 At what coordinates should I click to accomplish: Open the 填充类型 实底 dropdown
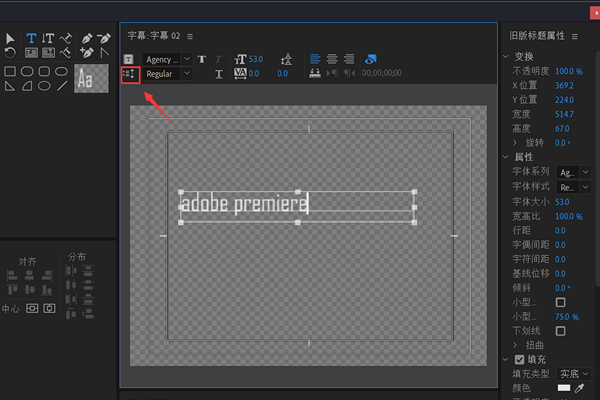pyautogui.click(x=574, y=374)
